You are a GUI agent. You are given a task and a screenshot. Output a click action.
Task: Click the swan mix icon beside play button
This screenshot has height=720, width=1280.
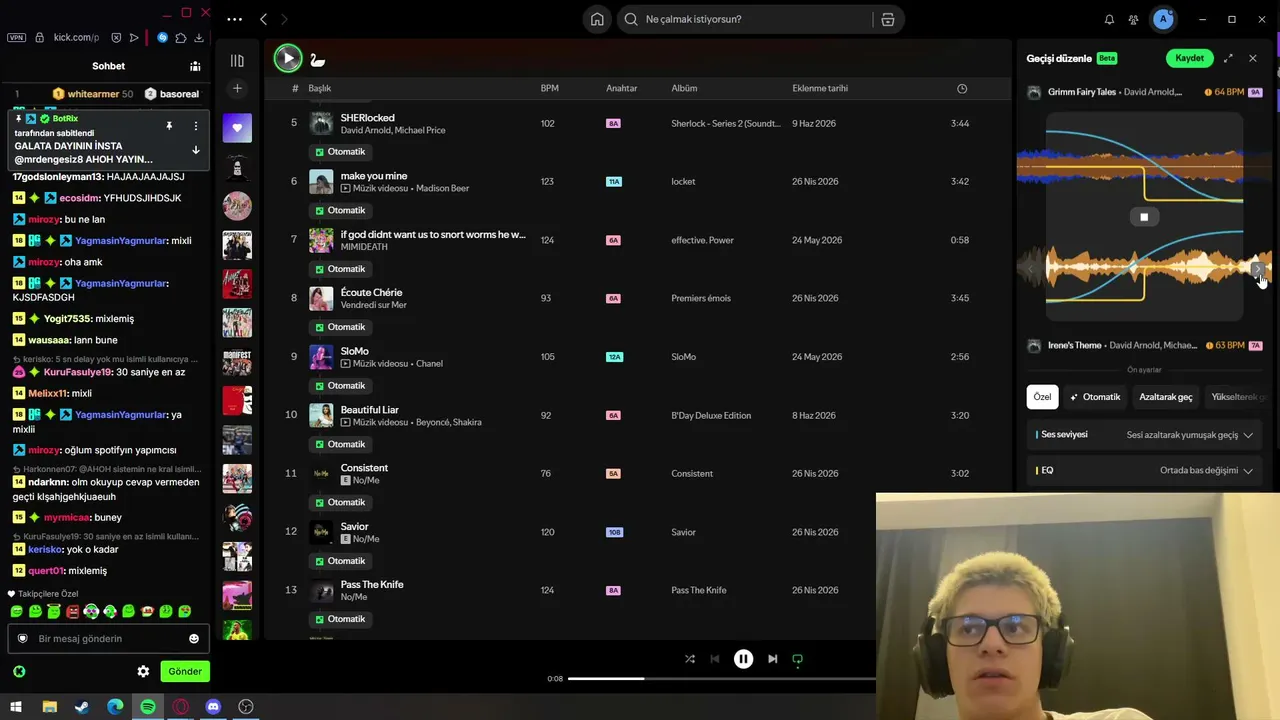pyautogui.click(x=318, y=59)
